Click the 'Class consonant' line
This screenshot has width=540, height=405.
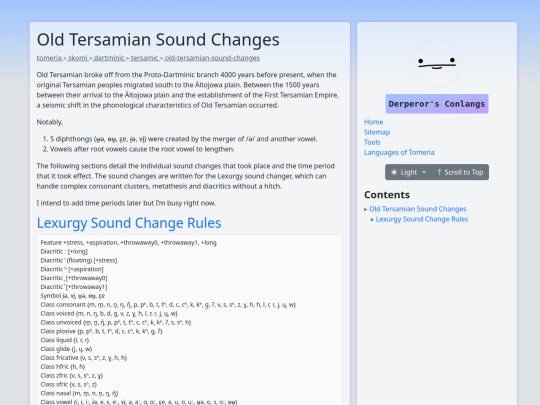pos(168,305)
